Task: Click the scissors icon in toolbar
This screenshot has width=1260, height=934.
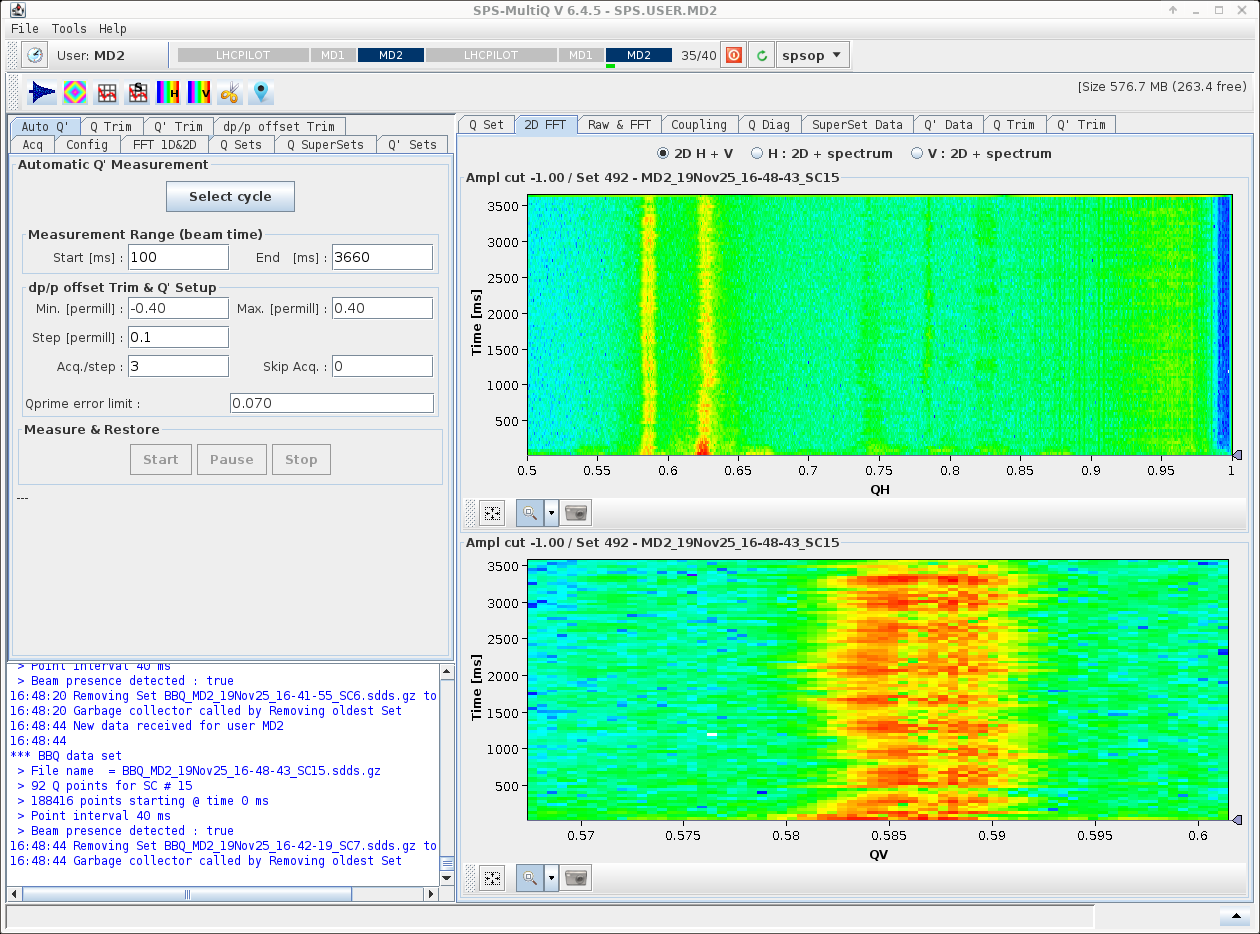Action: [230, 92]
